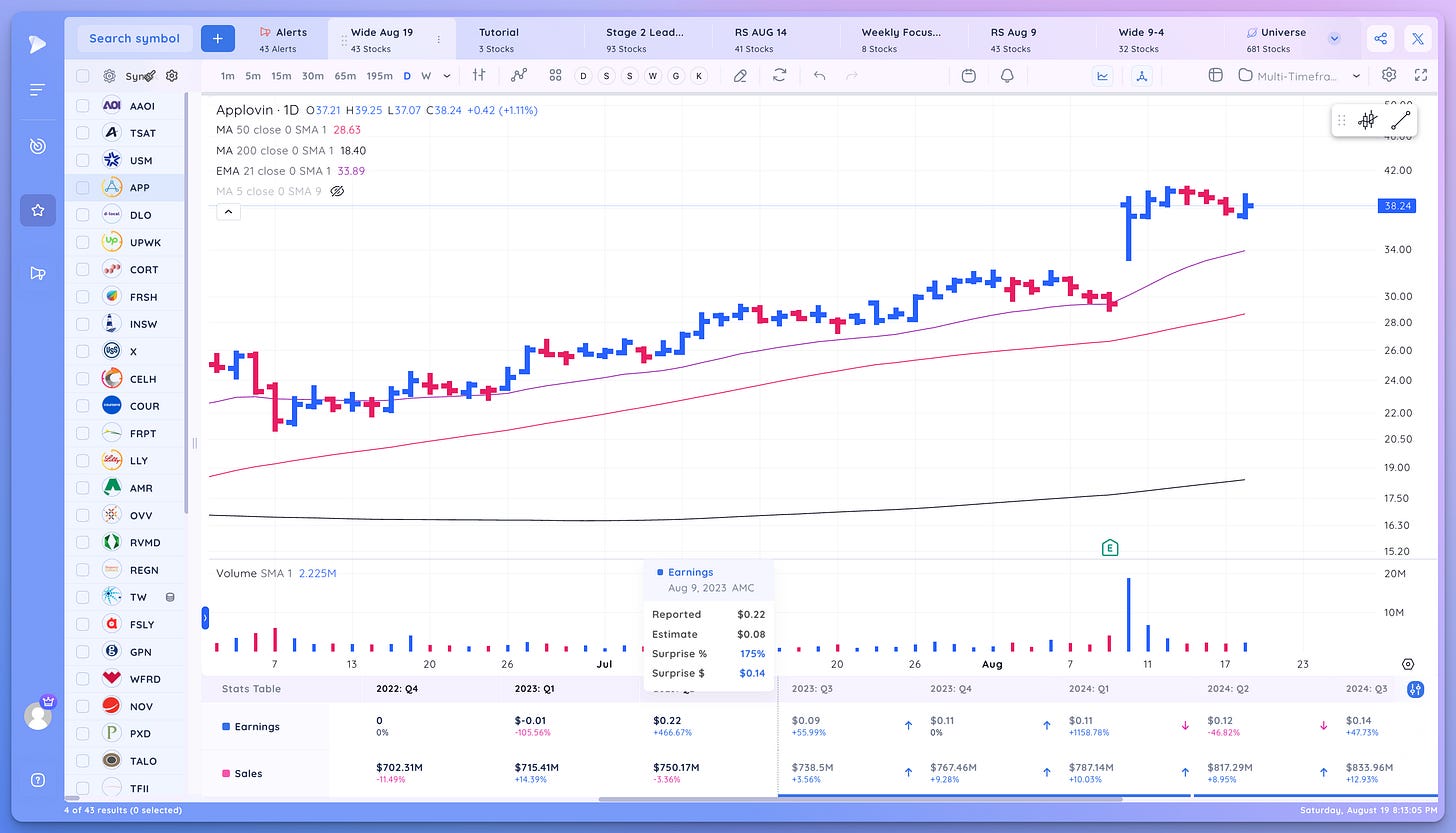Switch to the Stage 2 Leaders tab
The height and width of the screenshot is (833, 1456).
coord(645,39)
